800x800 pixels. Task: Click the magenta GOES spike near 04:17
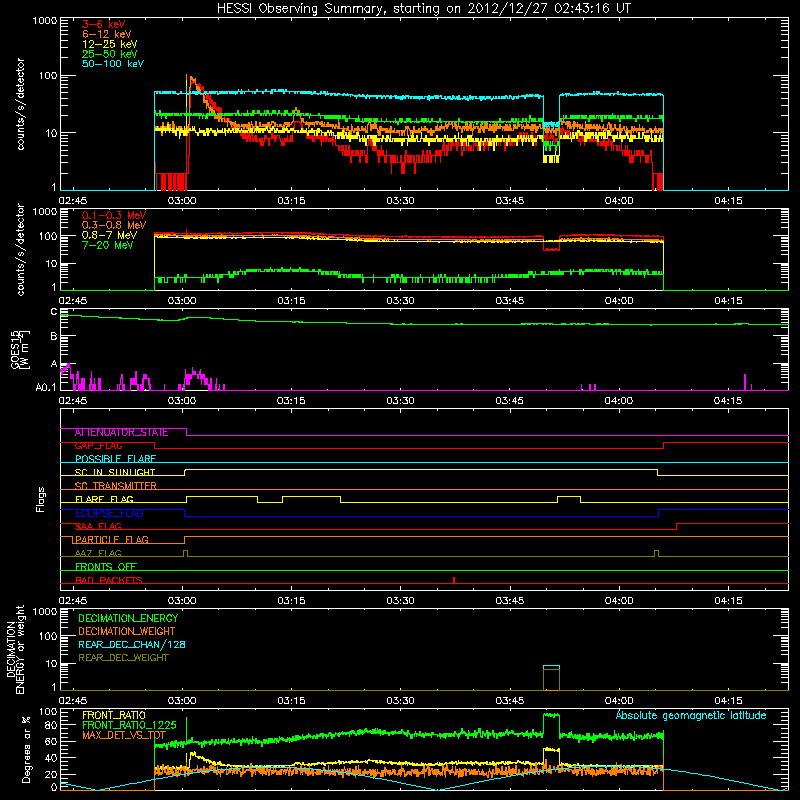point(745,382)
